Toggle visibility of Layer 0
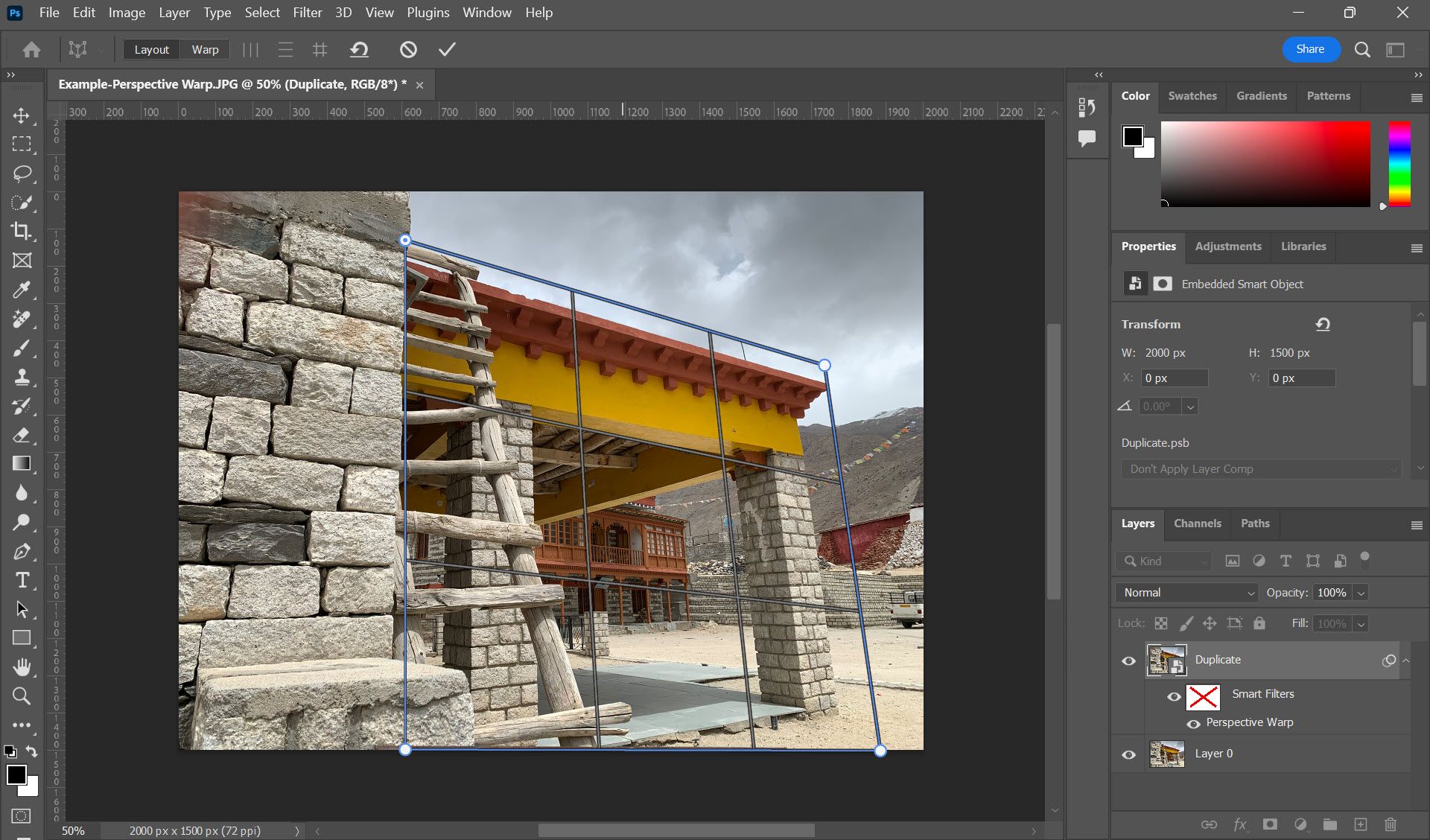The width and height of the screenshot is (1430, 840). [x=1129, y=755]
